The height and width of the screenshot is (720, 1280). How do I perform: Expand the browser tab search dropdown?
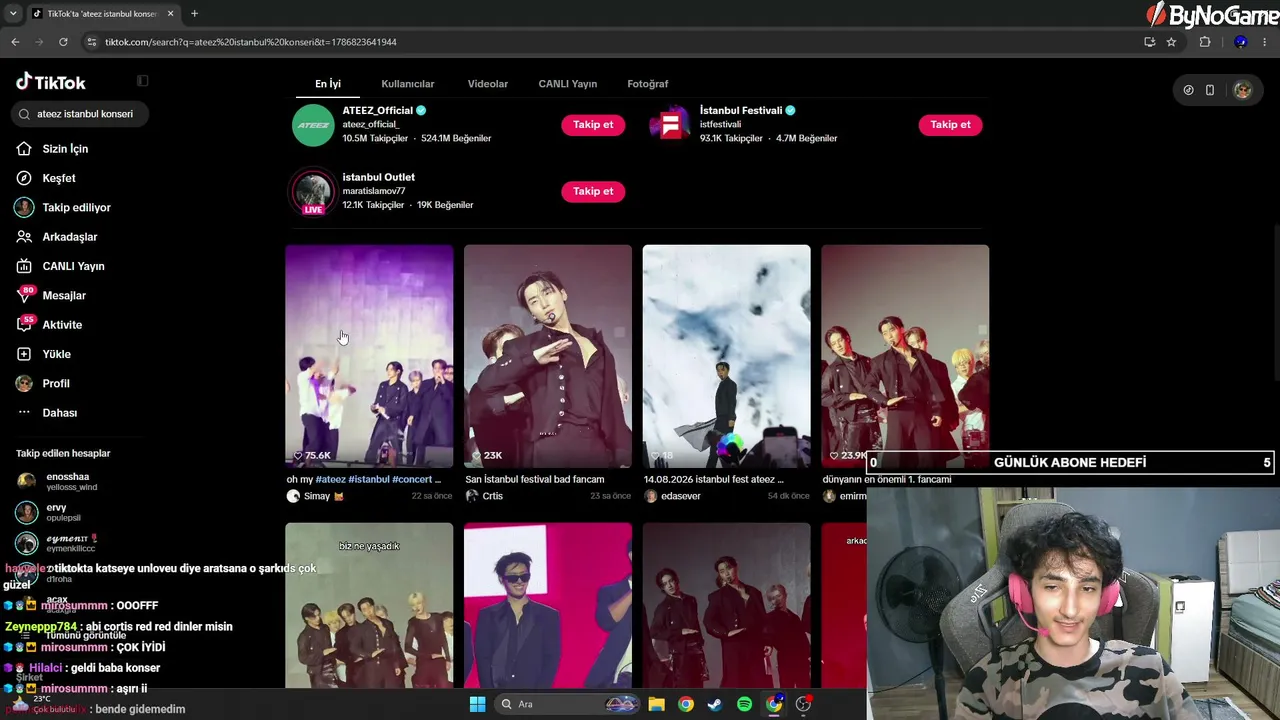pyautogui.click(x=12, y=14)
